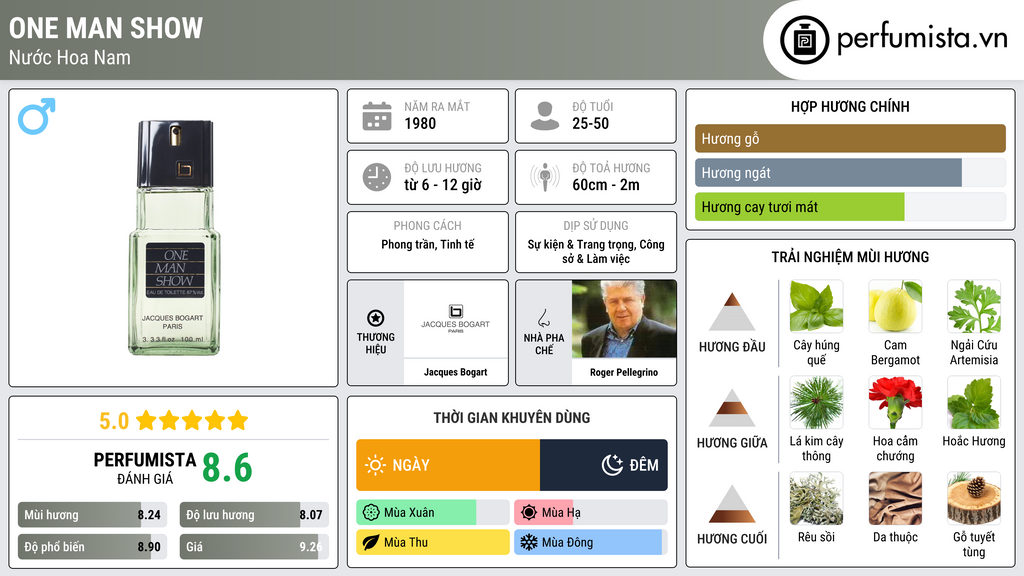This screenshot has height=576, width=1024.
Task: Click the star badge icon above Thương hiệu
Action: pos(376,318)
